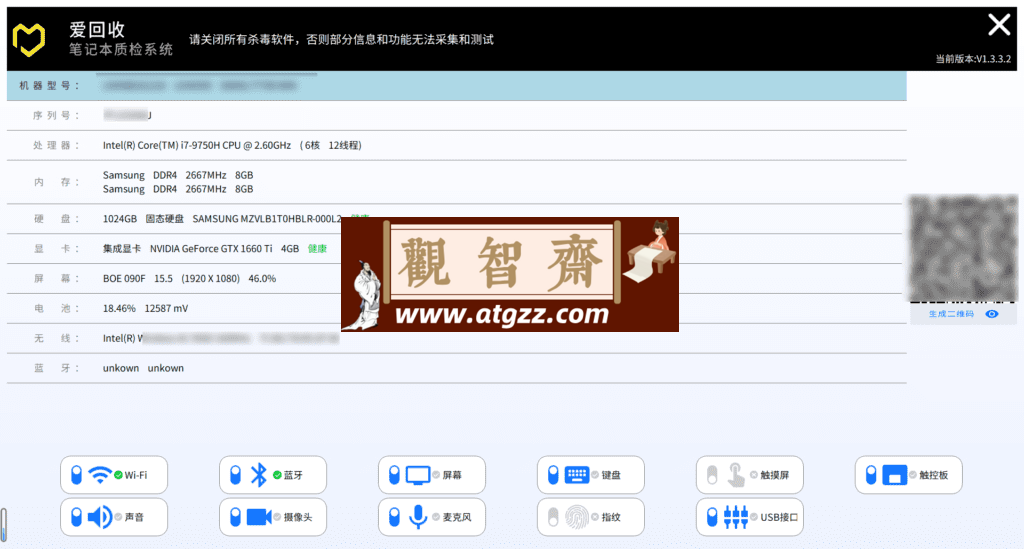Click the USB port icon
Screen dimensions: 1024x549
click(x=735, y=517)
